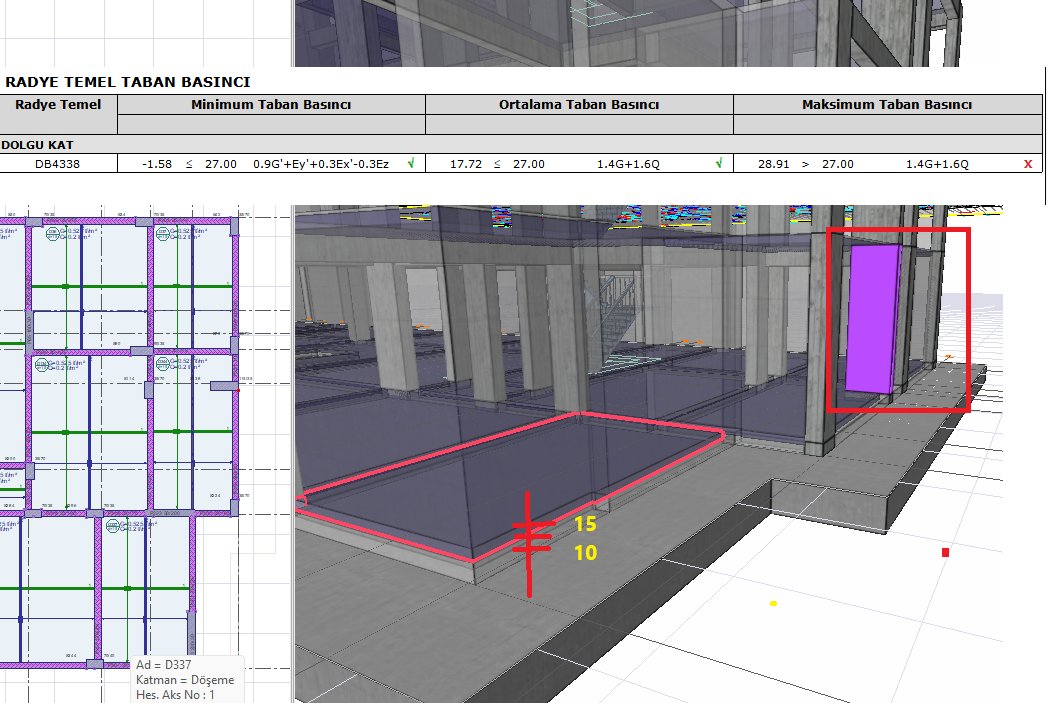The width and height of the screenshot is (1057, 703).
Task: Click the RADYE TEMEL TABAN BASINCI title
Action: tap(128, 82)
